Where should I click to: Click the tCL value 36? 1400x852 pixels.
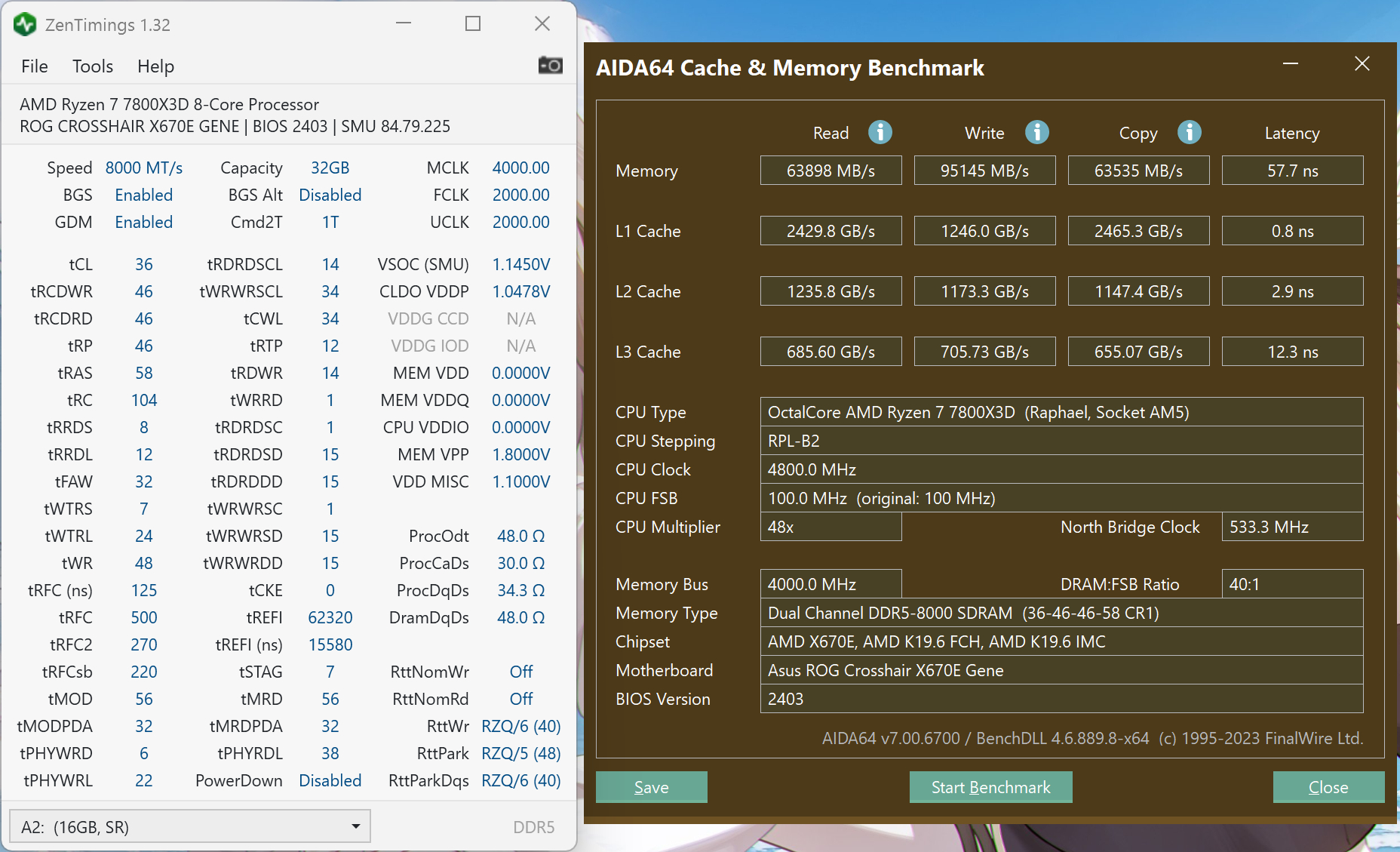point(143,264)
